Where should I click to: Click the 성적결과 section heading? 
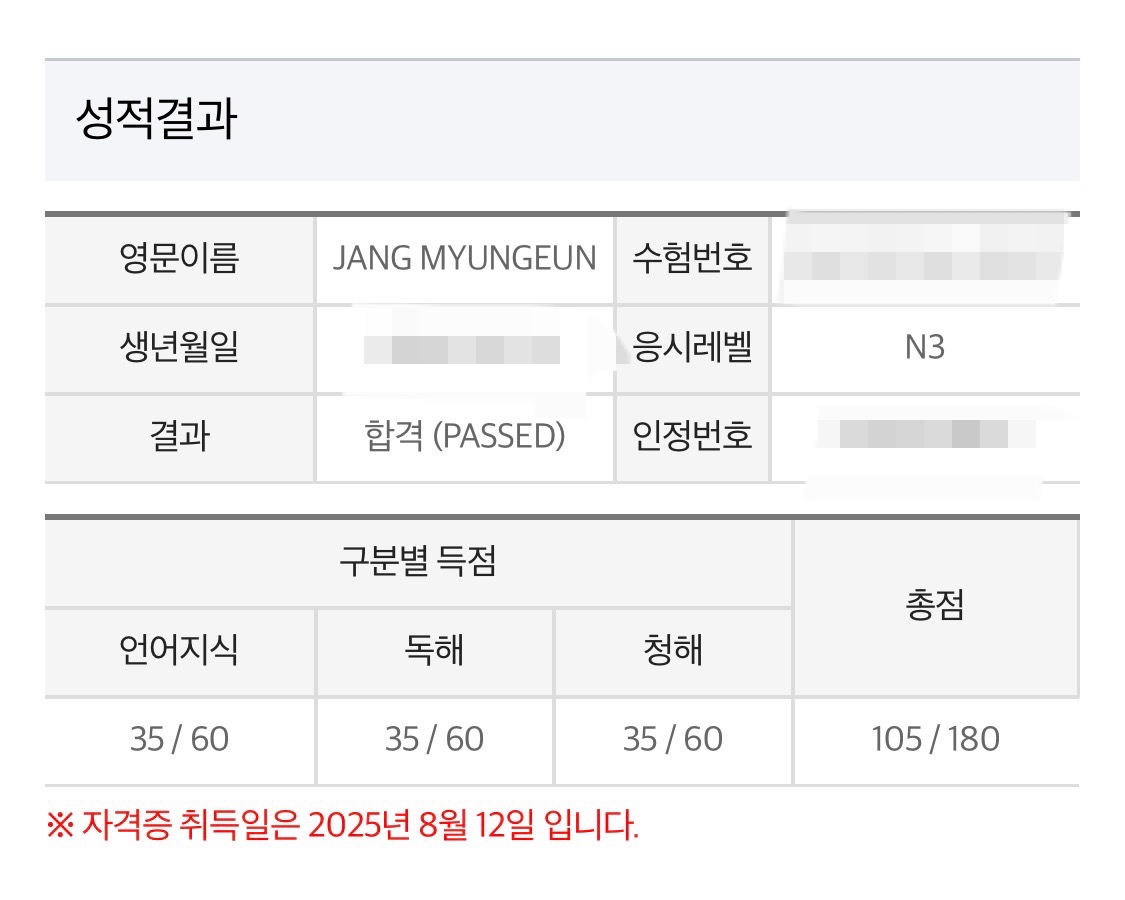(156, 121)
